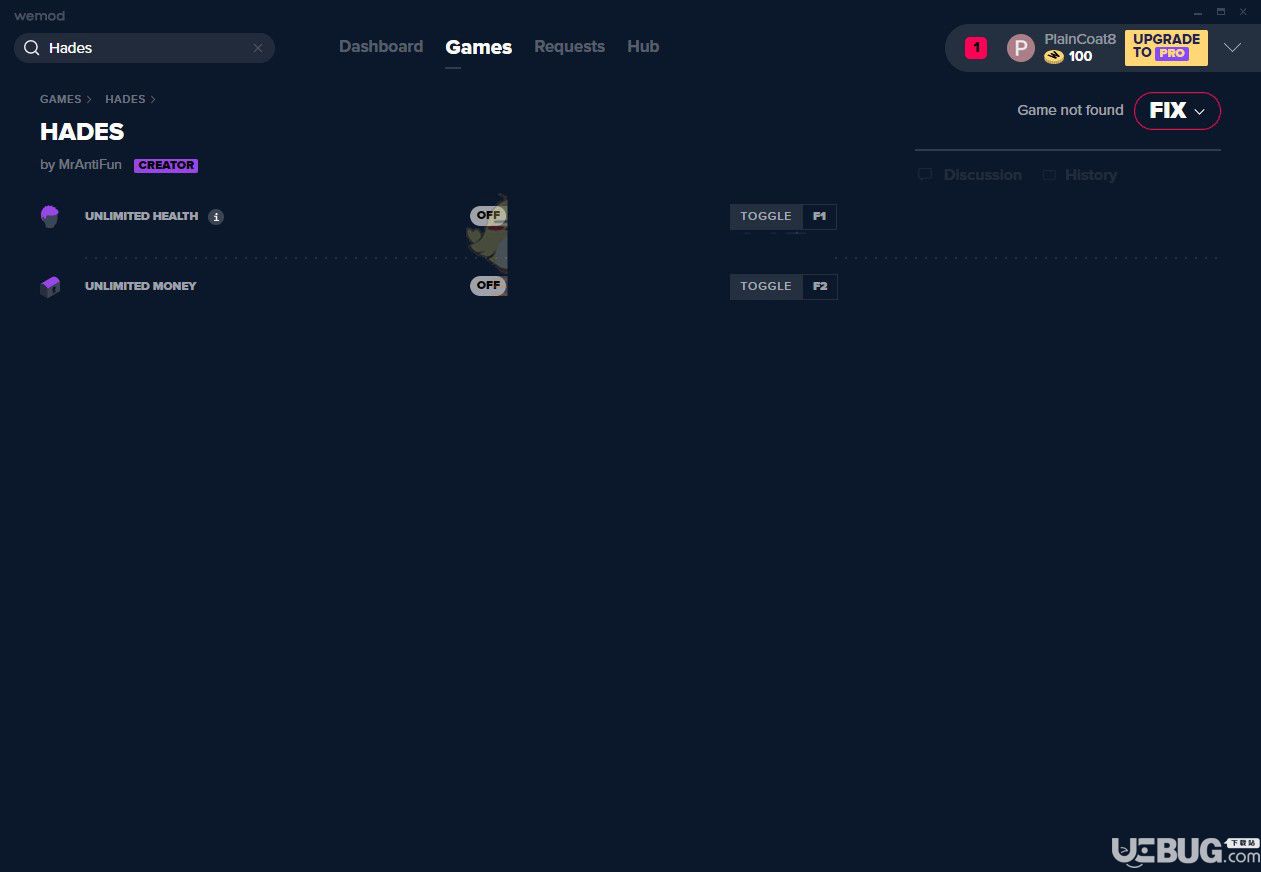Image resolution: width=1261 pixels, height=872 pixels.
Task: Minimize the WeMod window
Action: [x=1198, y=12]
